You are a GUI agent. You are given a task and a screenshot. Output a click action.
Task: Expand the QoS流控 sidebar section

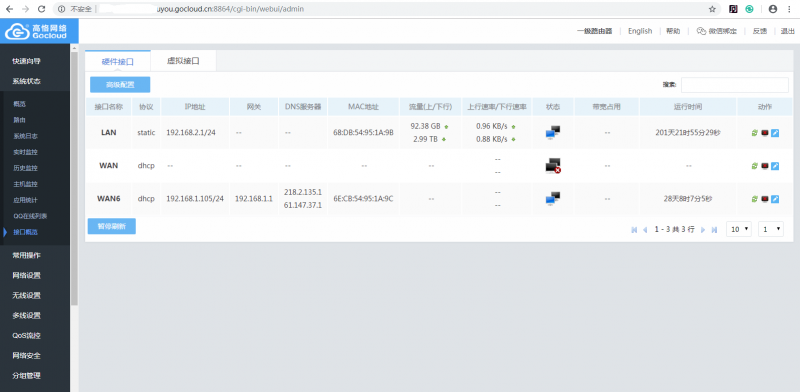point(27,336)
